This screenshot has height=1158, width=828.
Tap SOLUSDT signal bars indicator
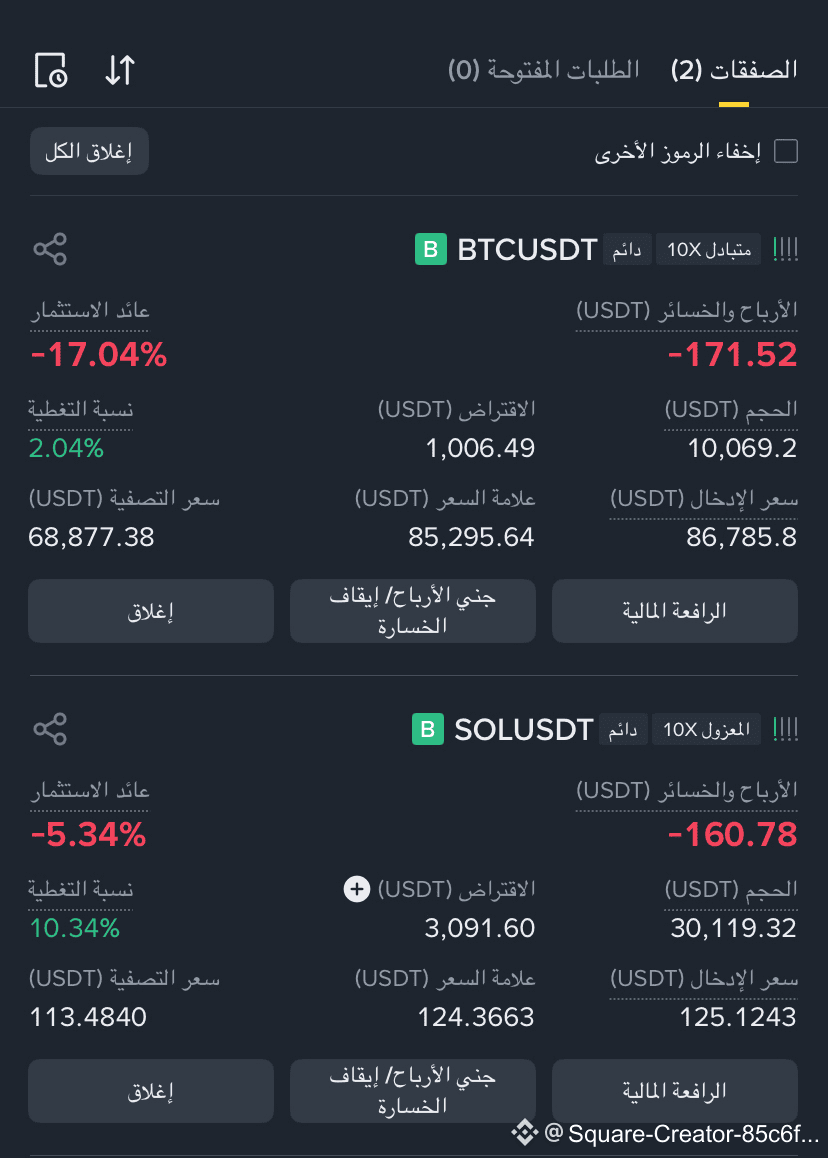(x=785, y=730)
